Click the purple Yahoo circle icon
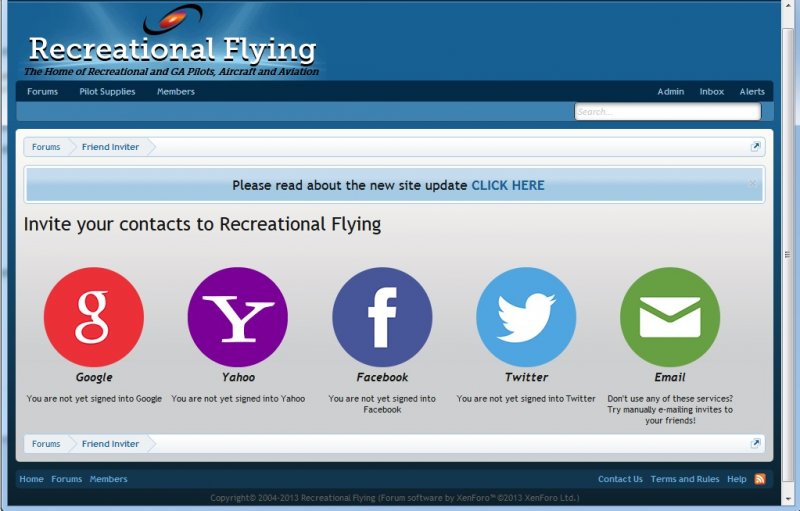 click(x=238, y=317)
